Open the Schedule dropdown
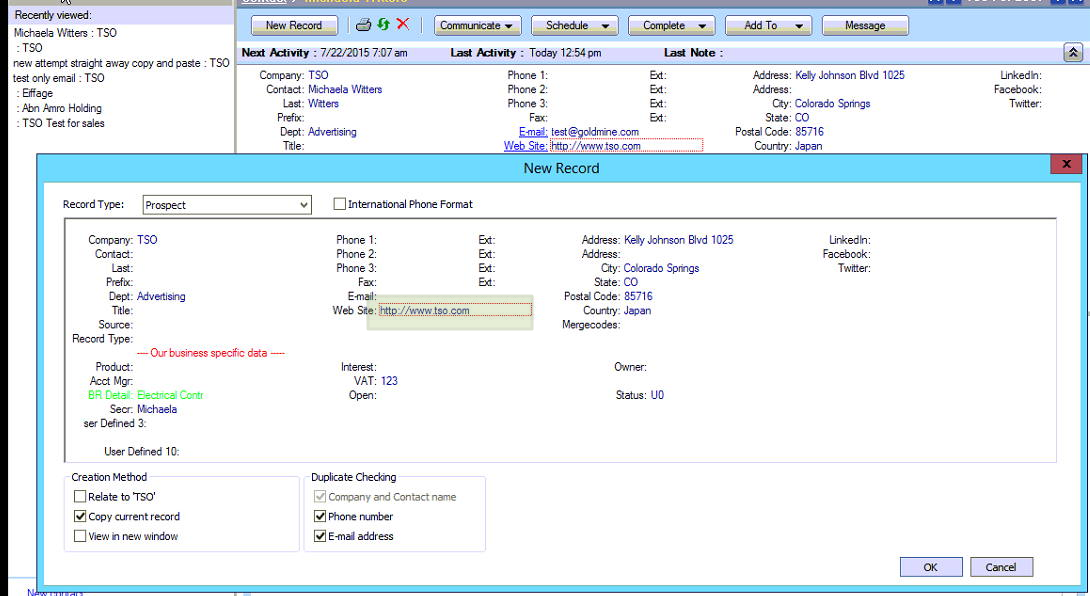Screen dimensions: 1090x596 click(574, 25)
